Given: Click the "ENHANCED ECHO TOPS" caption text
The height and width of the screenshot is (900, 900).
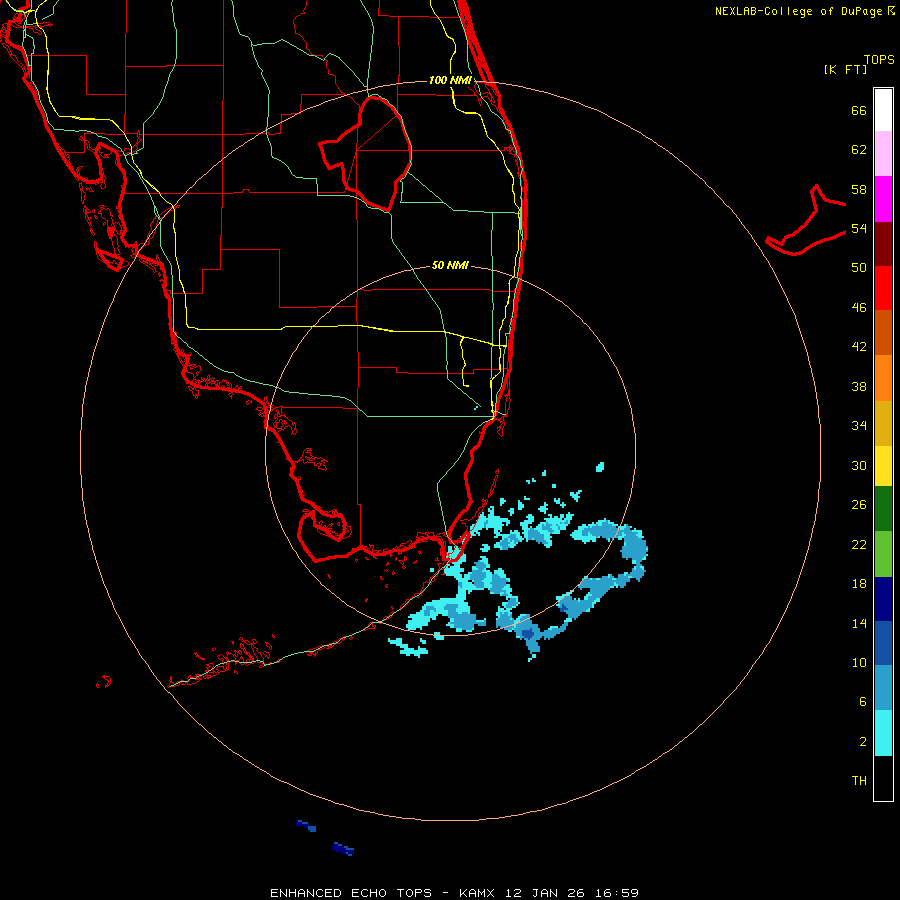Looking at the screenshot, I should point(351,893).
